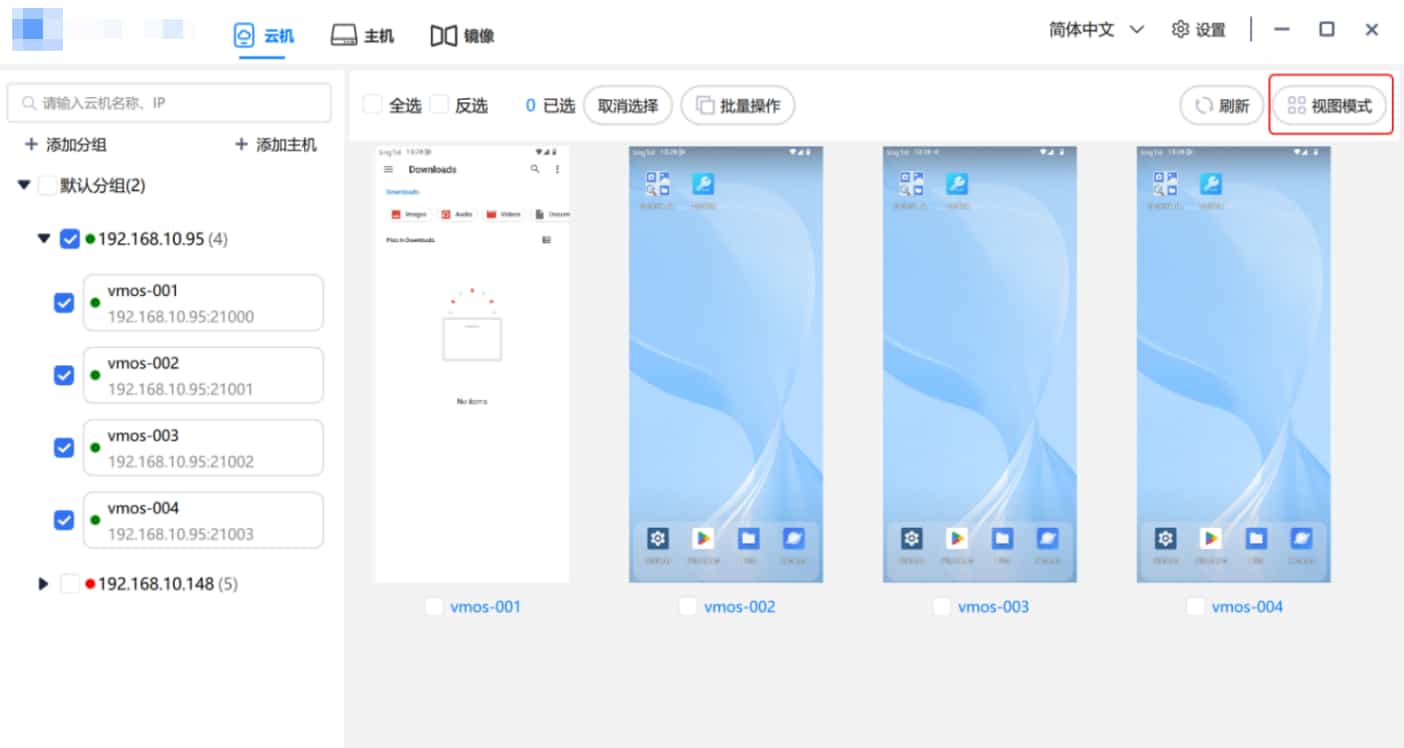1404x748 pixels.
Task: Click the settings app icon in vmos-003
Action: pyautogui.click(x=911, y=539)
